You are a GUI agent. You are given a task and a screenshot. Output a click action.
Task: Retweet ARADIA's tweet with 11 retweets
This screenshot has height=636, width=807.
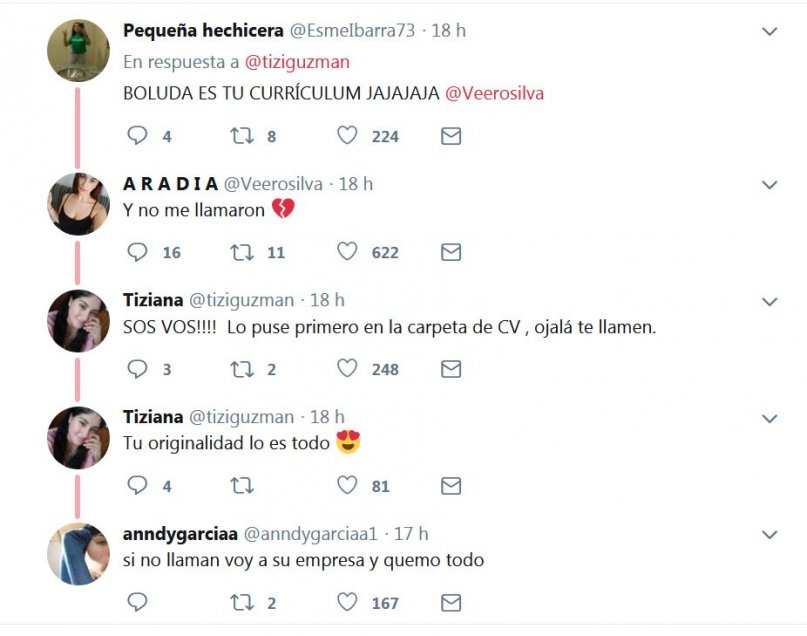[242, 252]
